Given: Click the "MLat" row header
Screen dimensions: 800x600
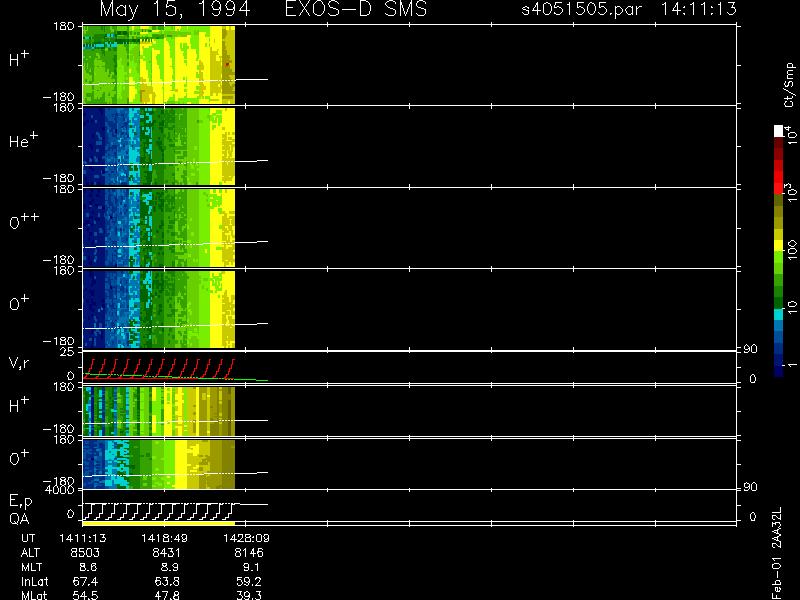Looking at the screenshot, I should click(34, 595).
